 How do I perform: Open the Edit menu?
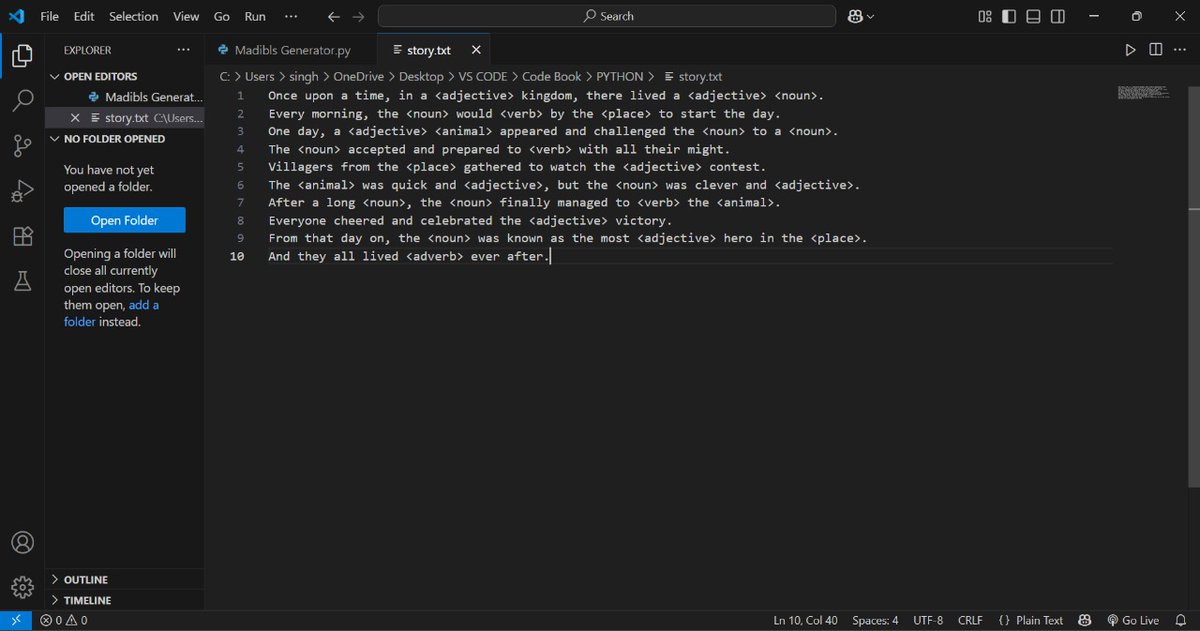84,16
